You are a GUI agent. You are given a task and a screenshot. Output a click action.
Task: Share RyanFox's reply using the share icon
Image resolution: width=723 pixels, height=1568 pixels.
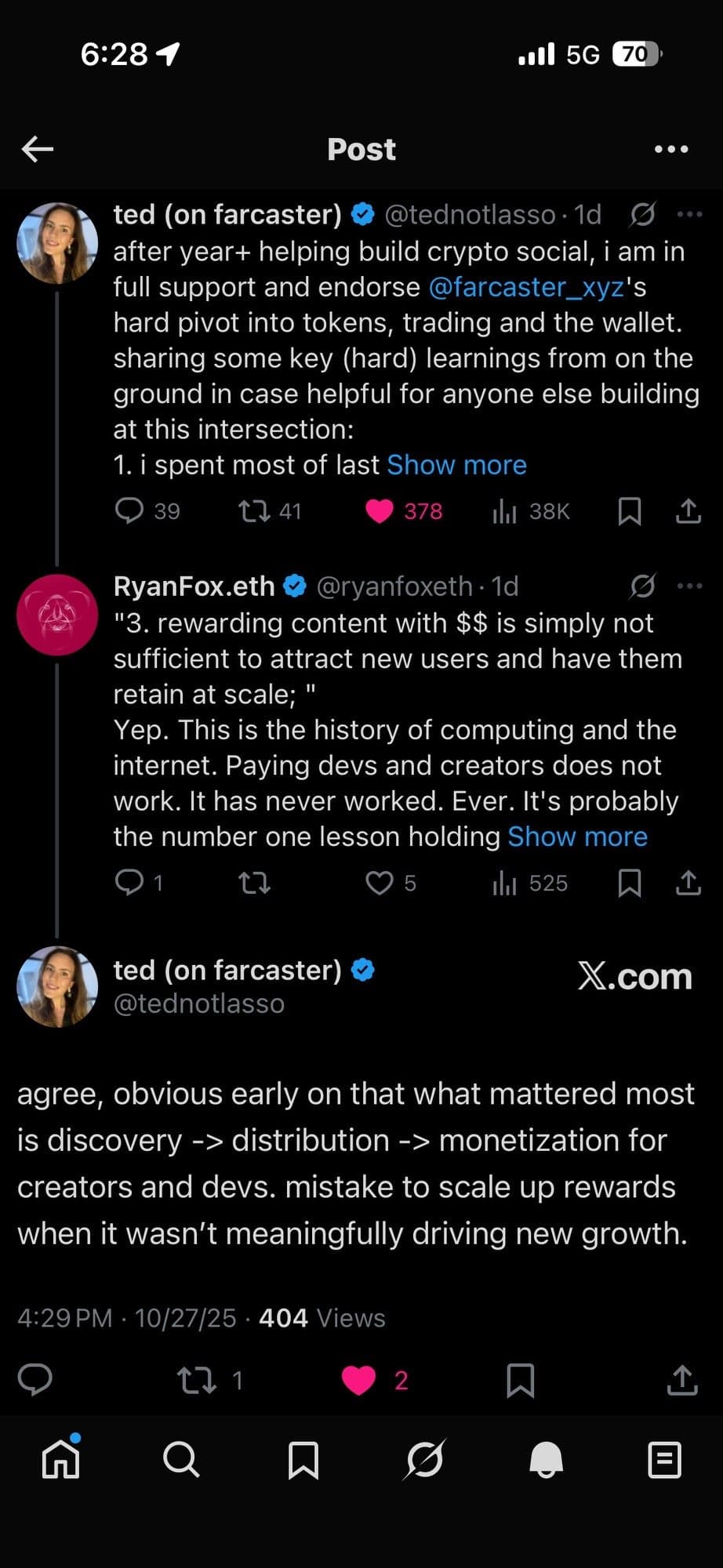coord(688,883)
